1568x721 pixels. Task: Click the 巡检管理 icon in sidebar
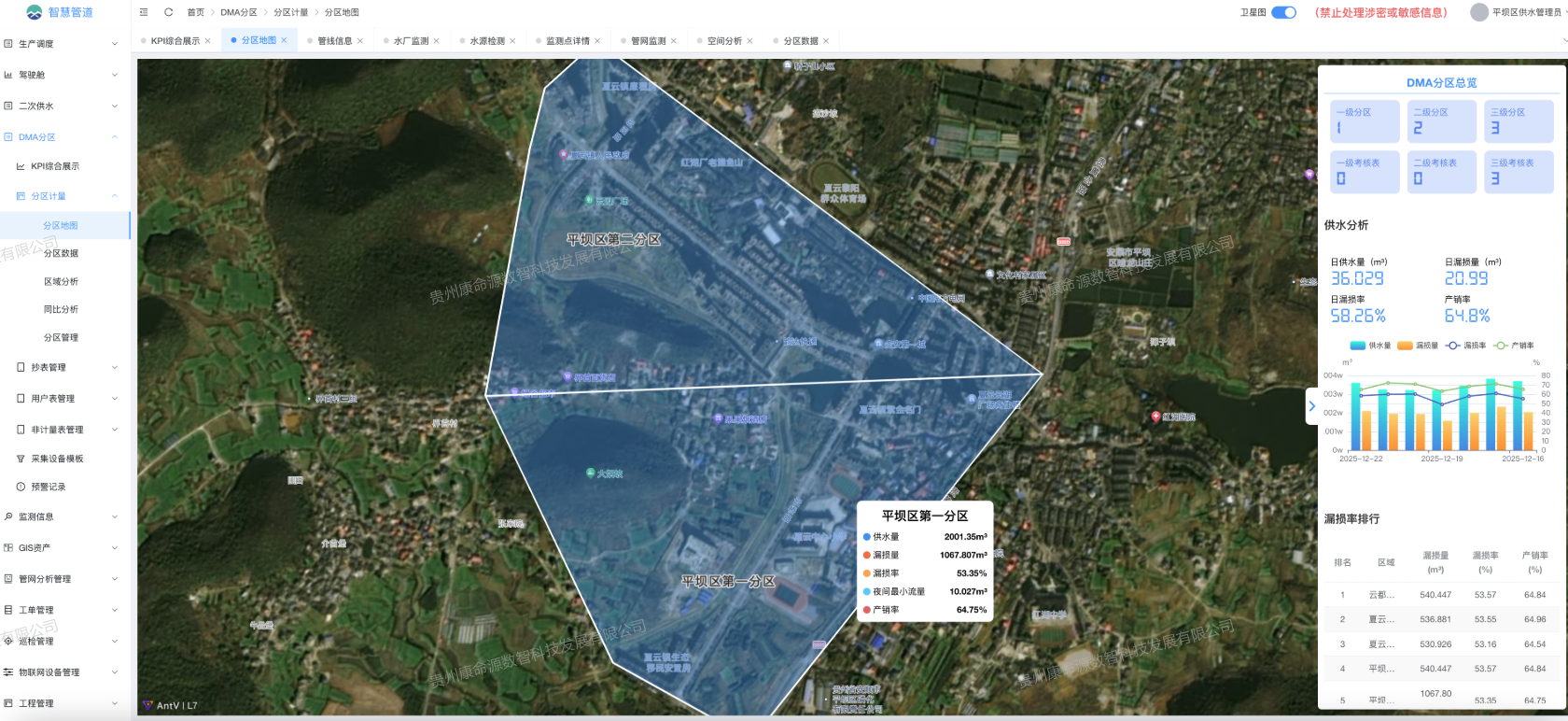point(8,641)
